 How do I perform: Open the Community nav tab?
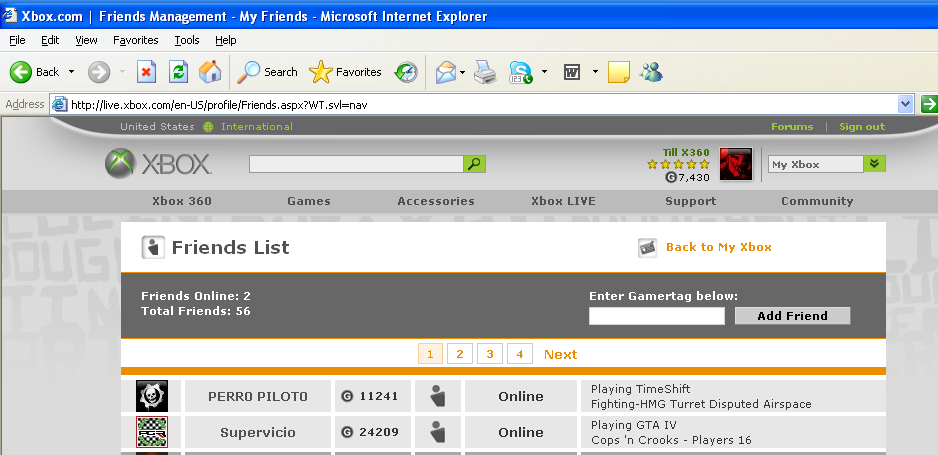(x=817, y=201)
